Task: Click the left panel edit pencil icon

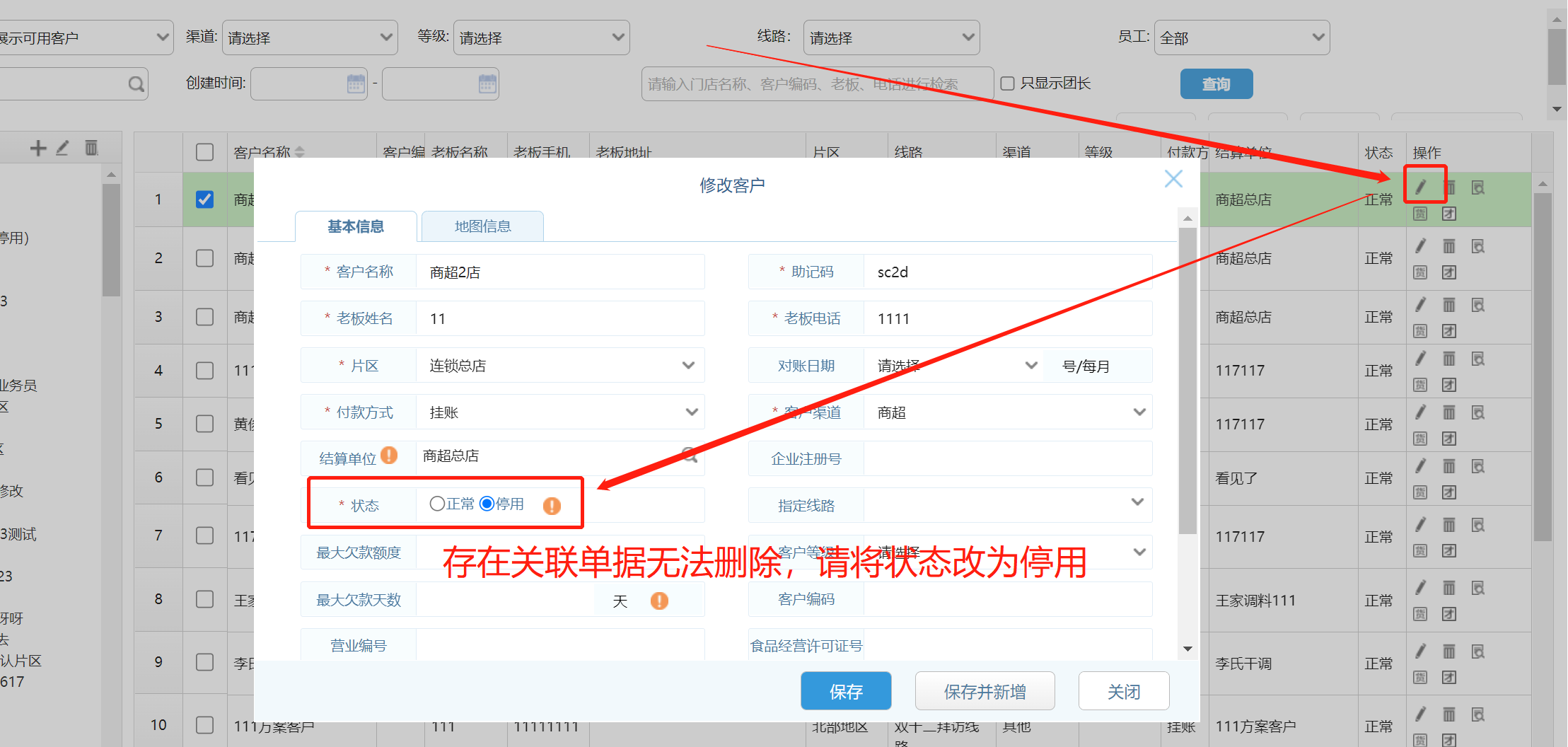Action: (63, 148)
